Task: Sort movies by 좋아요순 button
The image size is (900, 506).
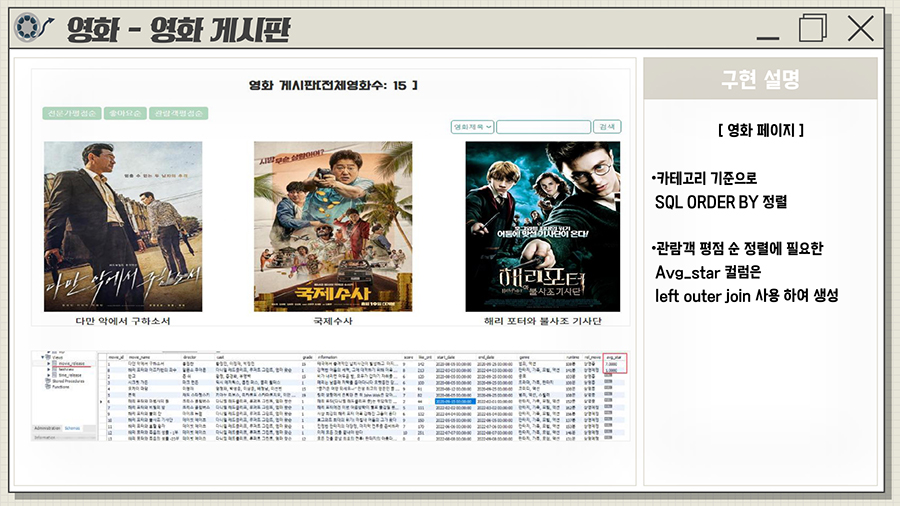Action: [125, 113]
